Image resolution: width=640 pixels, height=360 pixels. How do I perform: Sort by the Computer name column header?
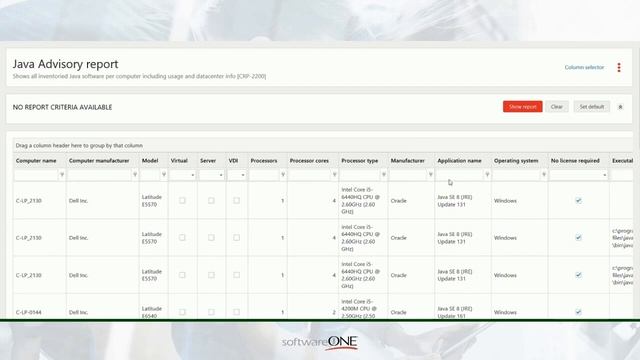click(36, 161)
